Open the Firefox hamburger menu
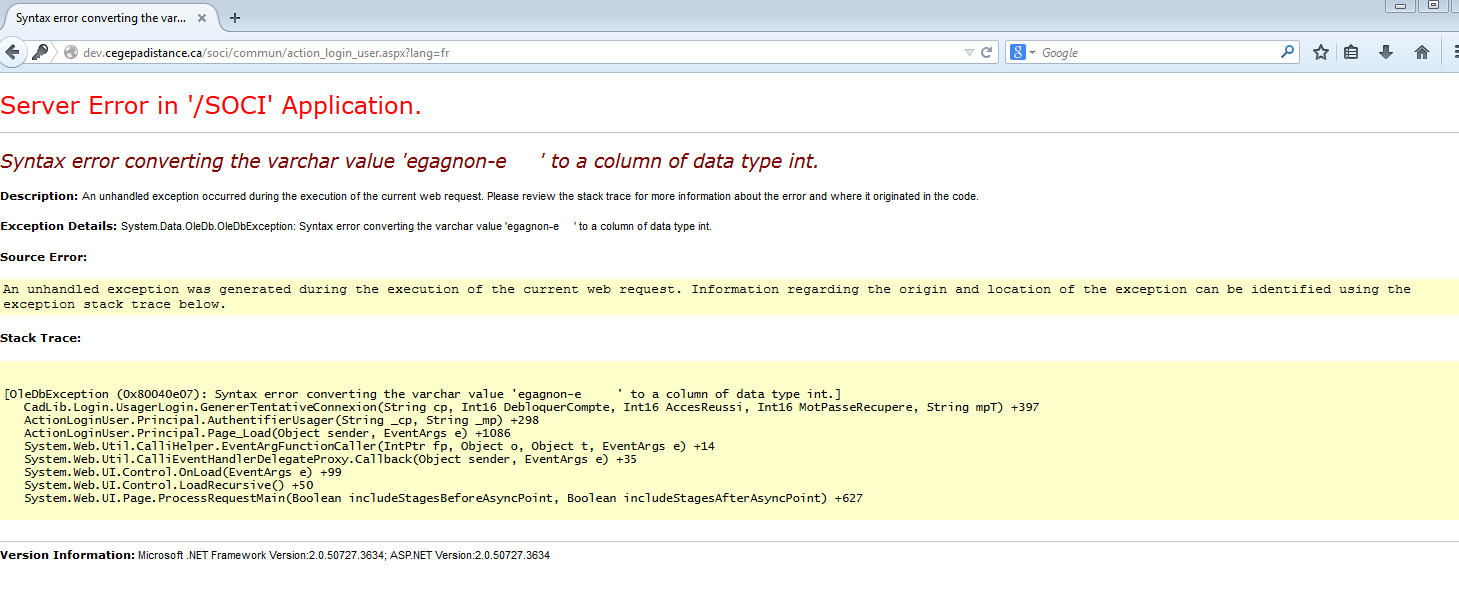This screenshot has height=606, width=1459. click(x=1454, y=52)
